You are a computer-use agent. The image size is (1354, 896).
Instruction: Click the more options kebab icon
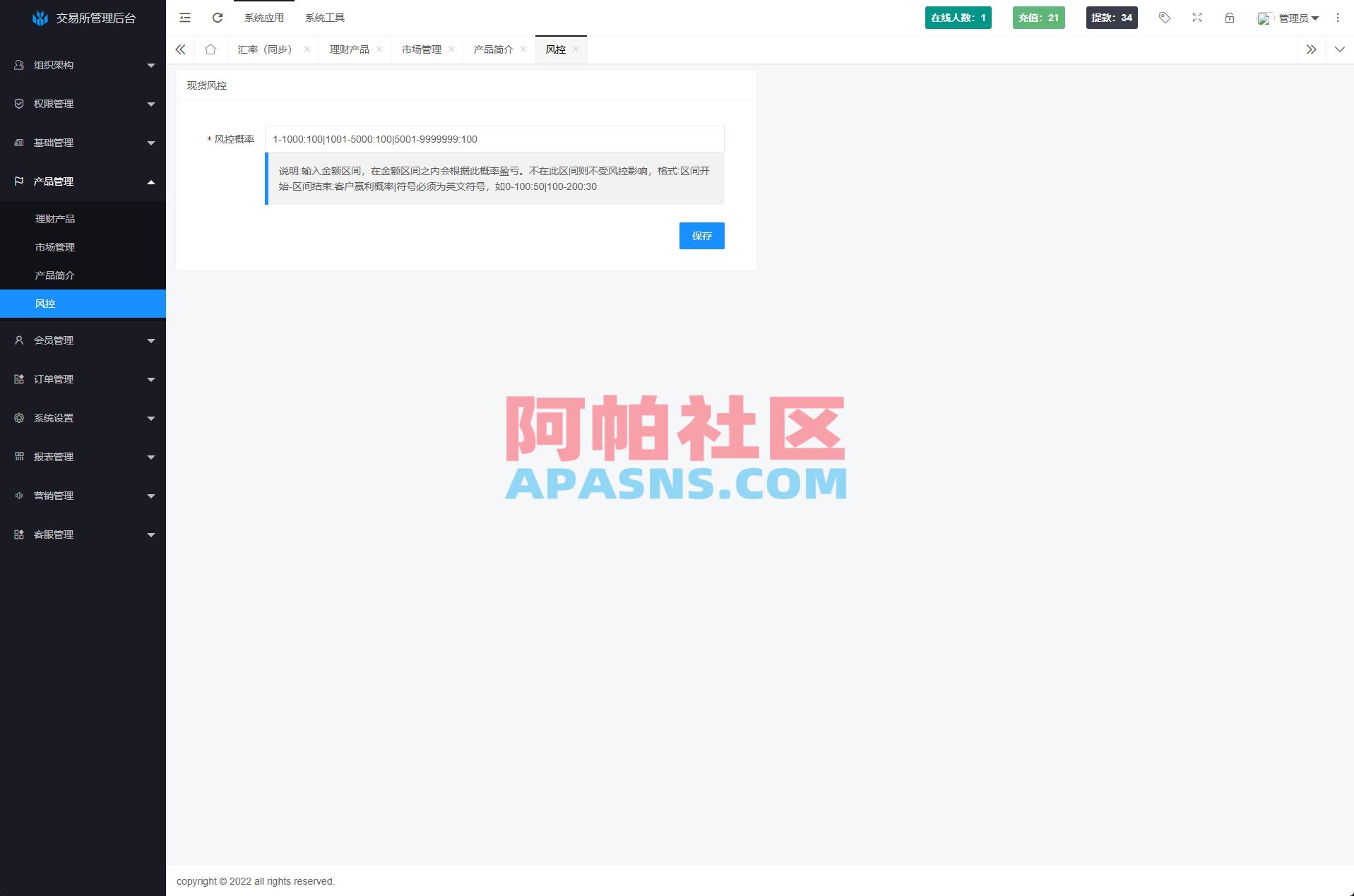pyautogui.click(x=1336, y=18)
